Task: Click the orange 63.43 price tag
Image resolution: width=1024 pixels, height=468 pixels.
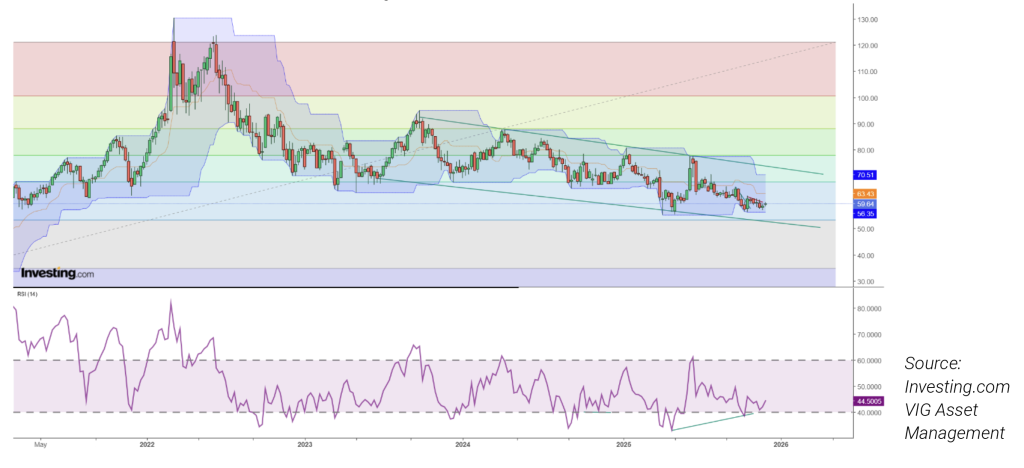Action: [x=866, y=193]
